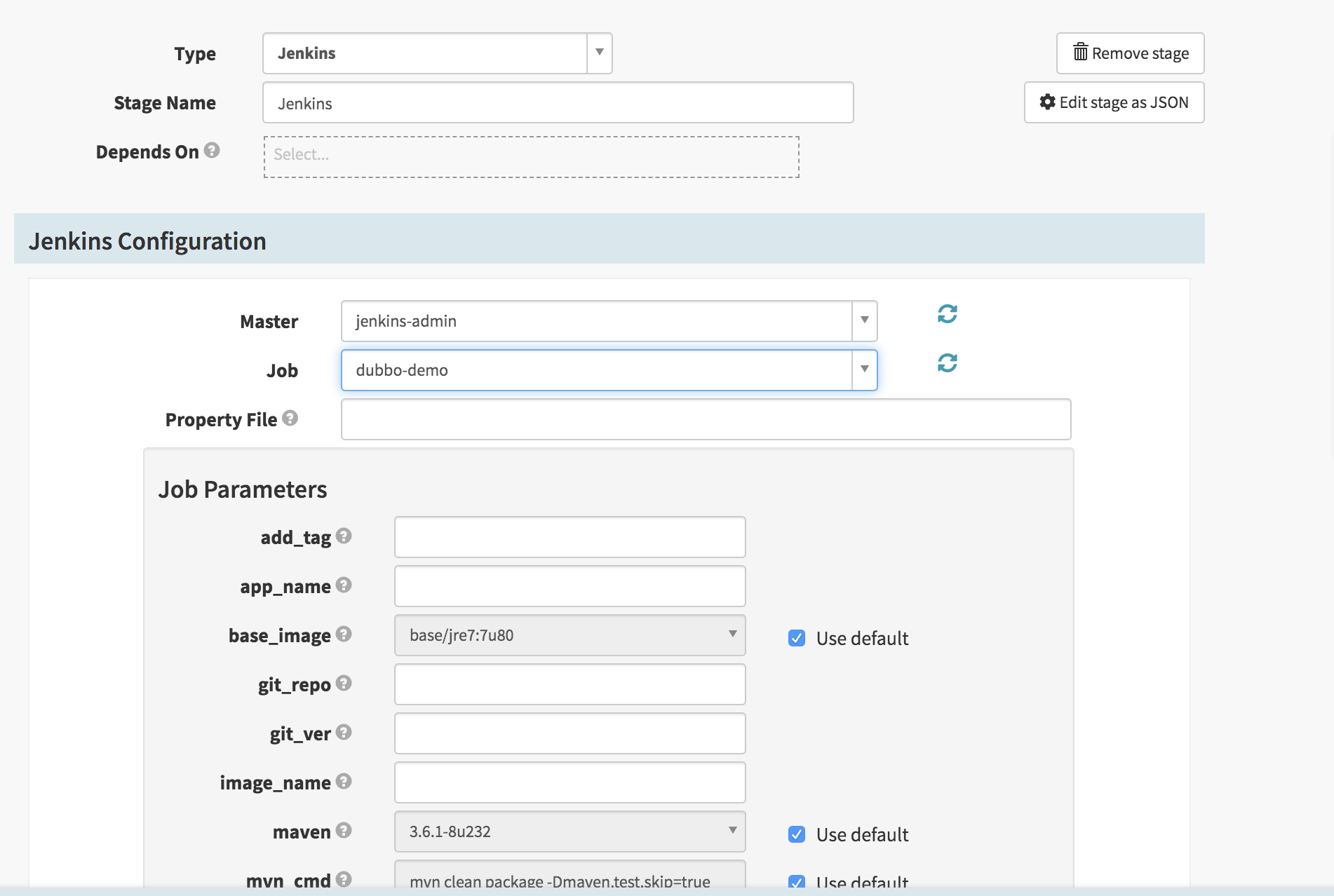
Task: Open base_image base/jre7:7u80 dropdown
Action: (x=570, y=635)
